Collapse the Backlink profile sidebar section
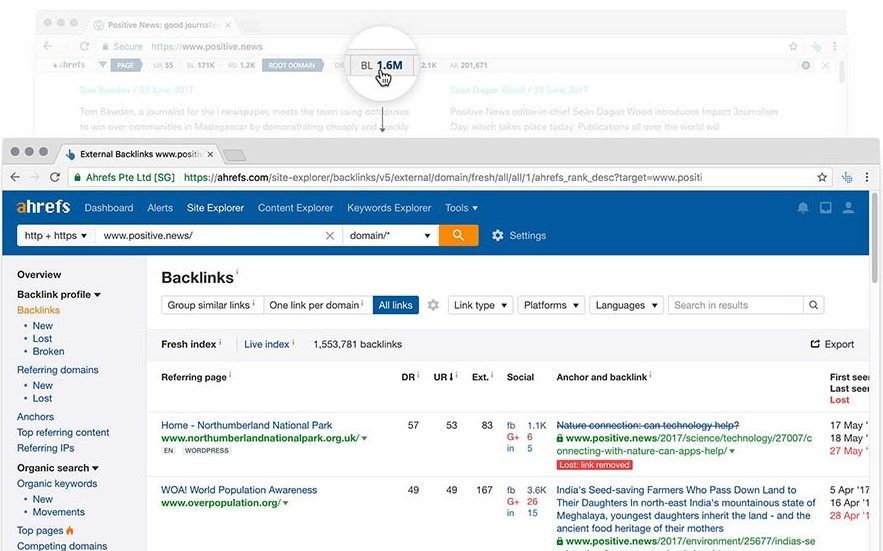This screenshot has height=551, width=883. 59,294
